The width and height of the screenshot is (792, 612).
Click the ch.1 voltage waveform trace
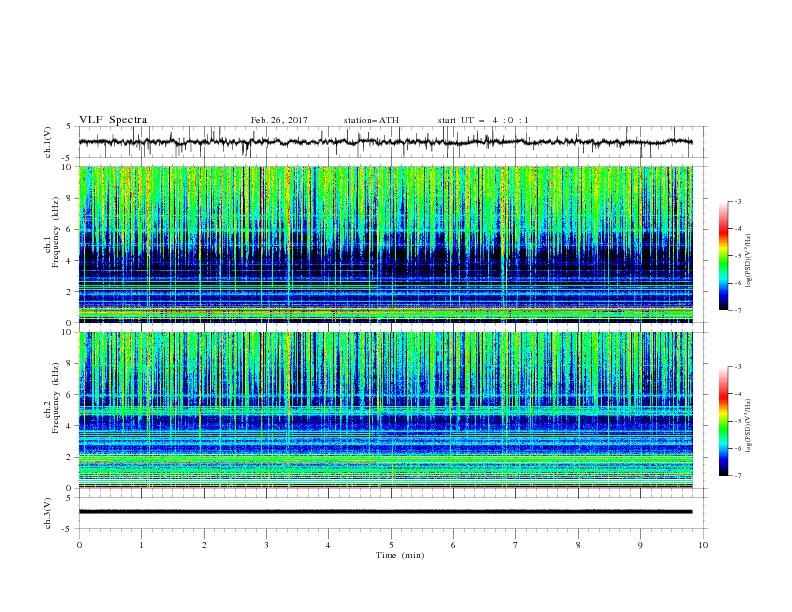tap(385, 142)
